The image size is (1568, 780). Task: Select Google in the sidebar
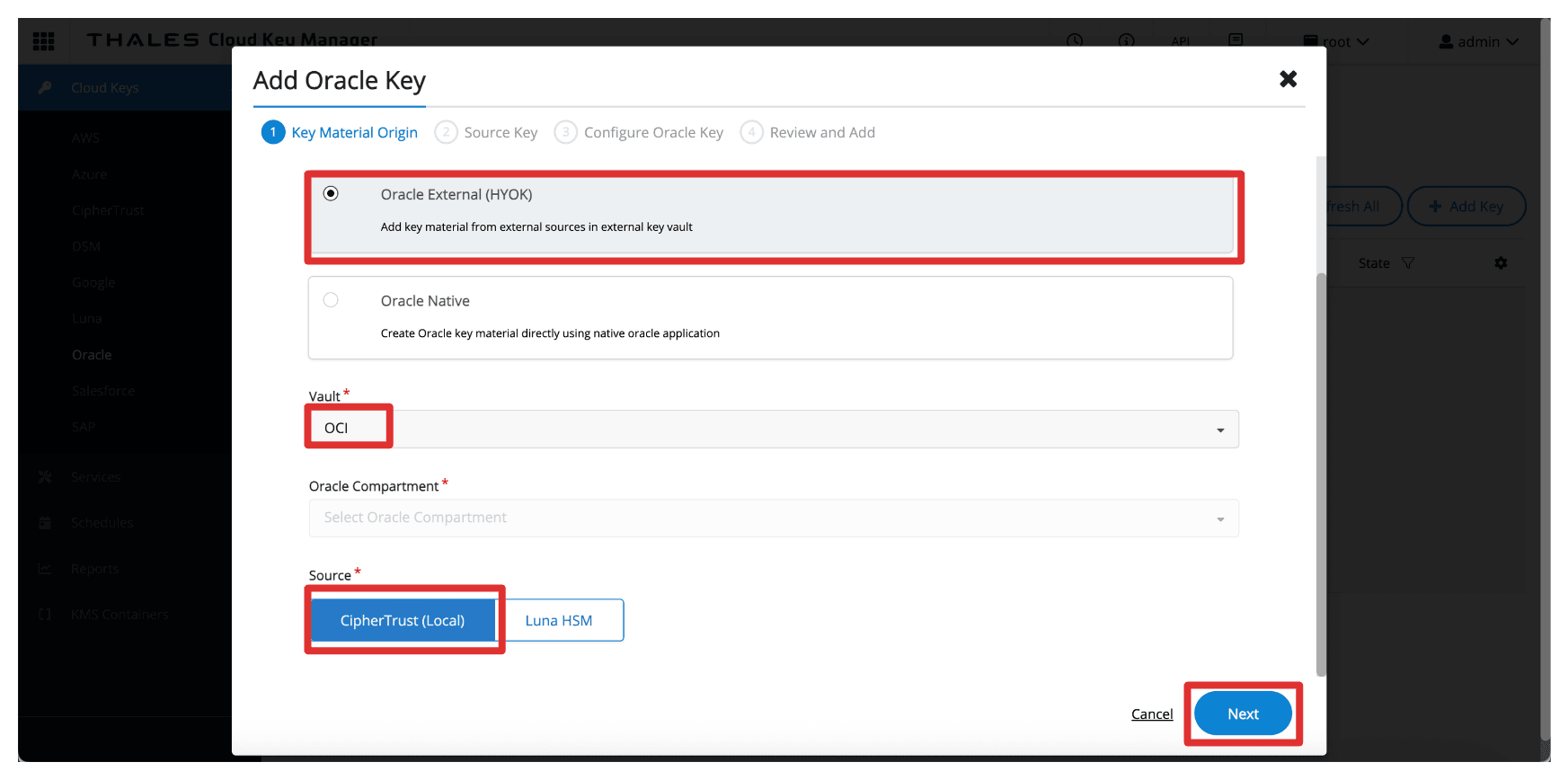coord(93,282)
